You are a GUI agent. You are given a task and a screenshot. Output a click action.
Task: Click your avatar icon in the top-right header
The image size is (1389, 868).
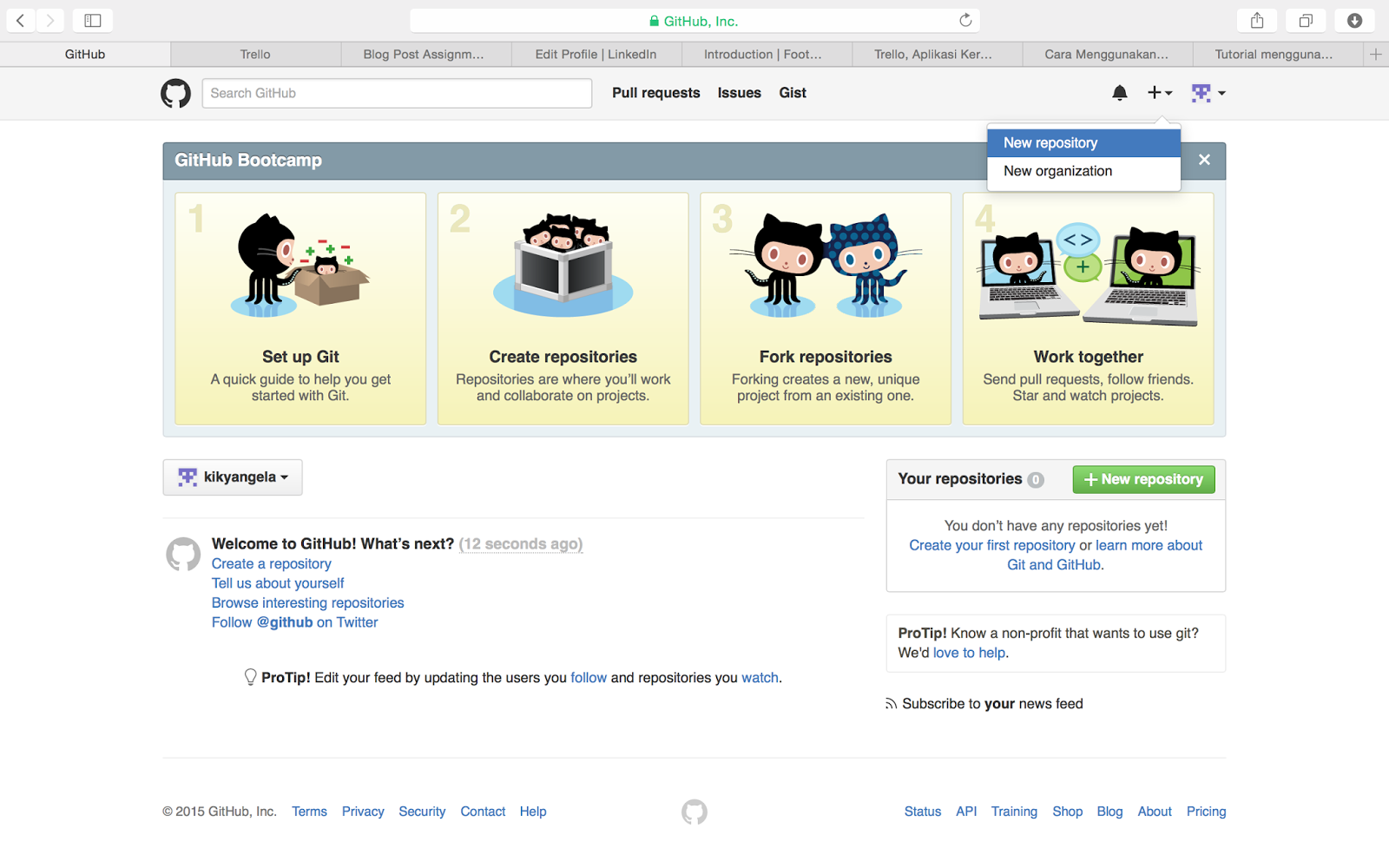(x=1203, y=92)
